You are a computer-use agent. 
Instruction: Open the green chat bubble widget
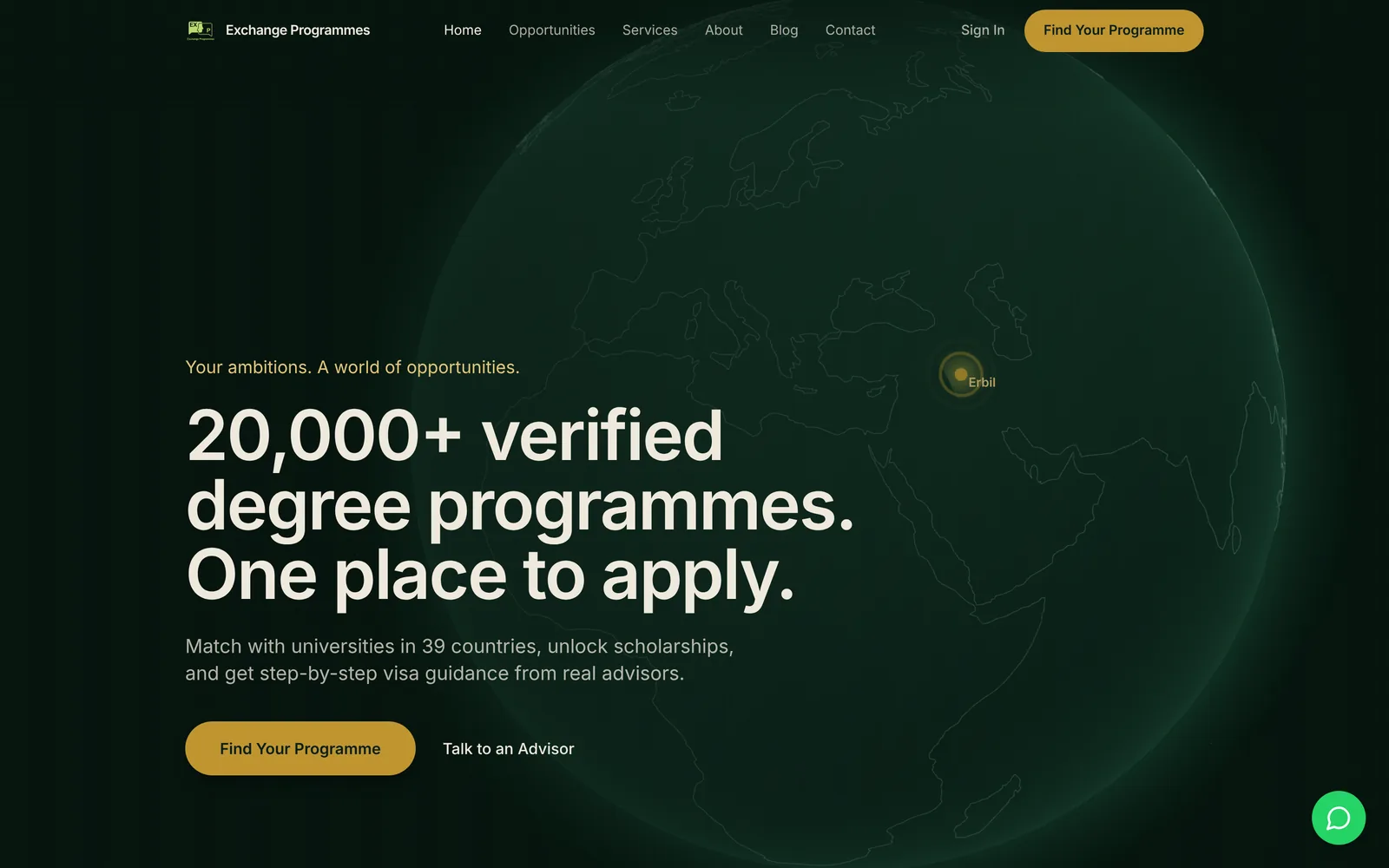1338,818
